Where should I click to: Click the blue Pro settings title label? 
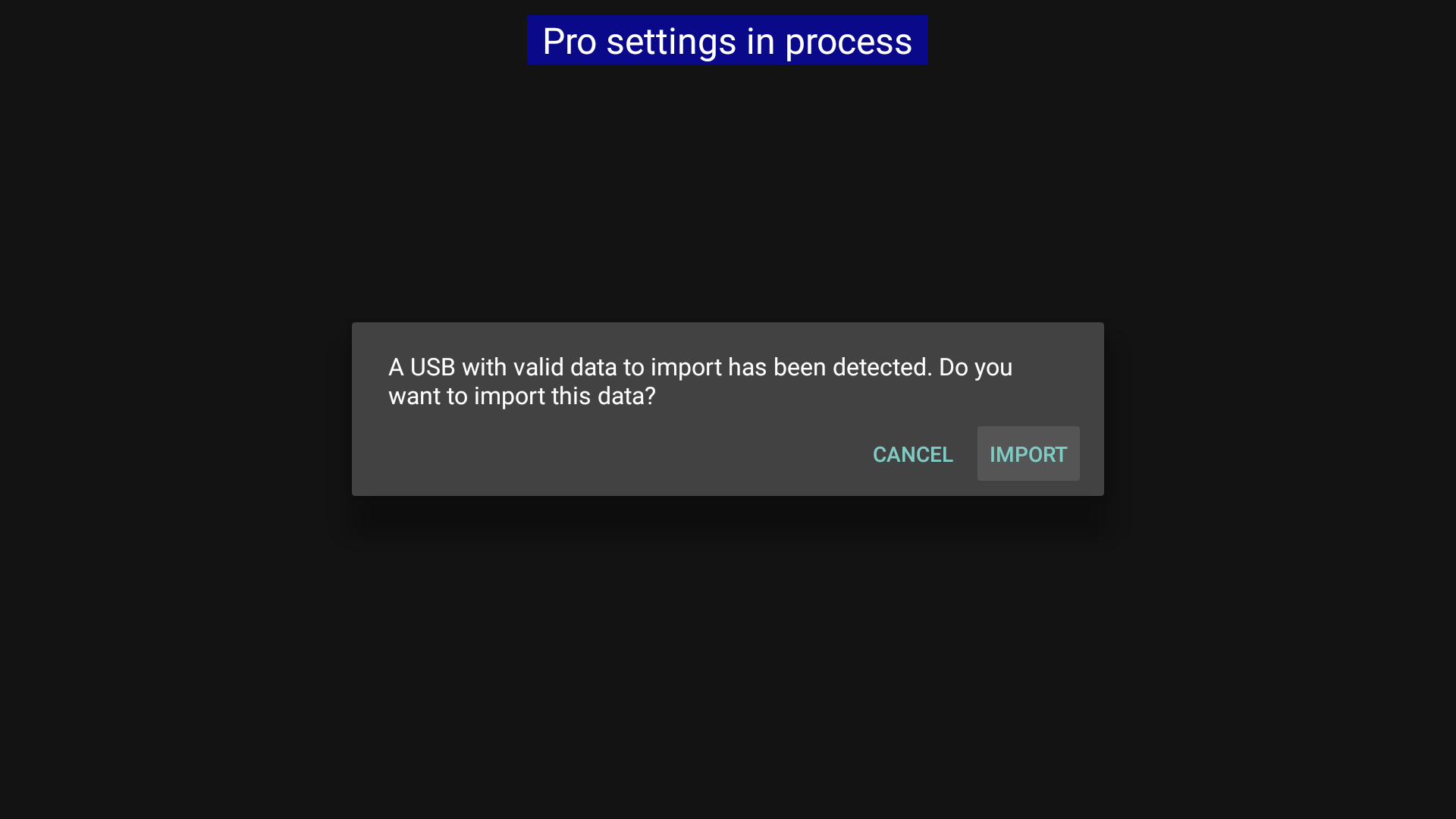(x=727, y=40)
